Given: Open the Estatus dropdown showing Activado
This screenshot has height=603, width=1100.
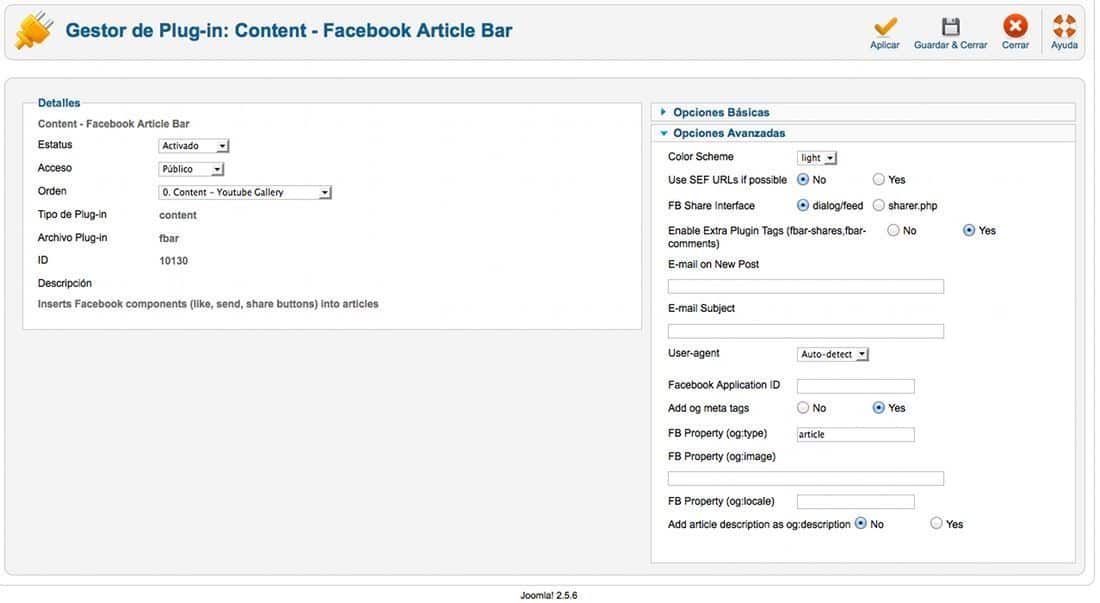Looking at the screenshot, I should point(194,146).
